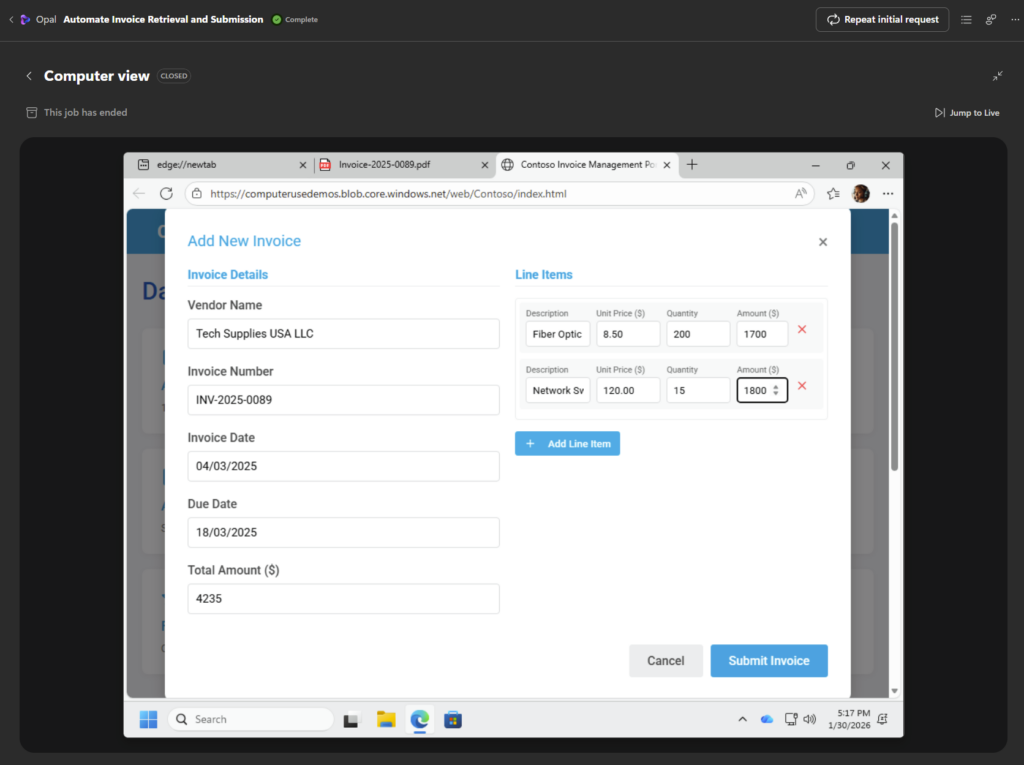The image size is (1024, 765).
Task: Close the Add New Invoice dialog
Action: (823, 242)
